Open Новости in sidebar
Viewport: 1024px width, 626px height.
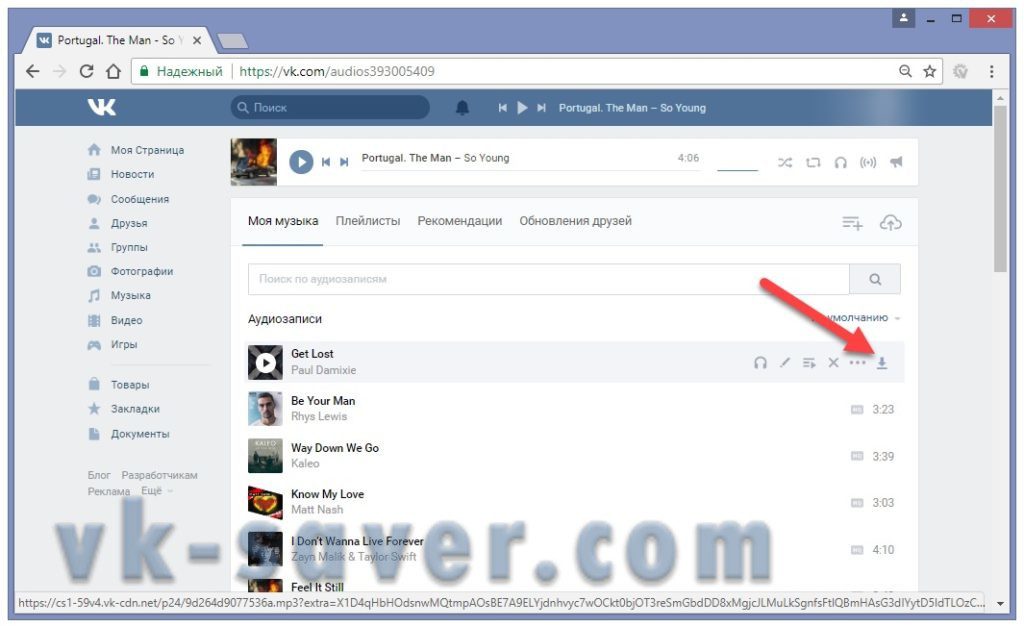coord(132,174)
